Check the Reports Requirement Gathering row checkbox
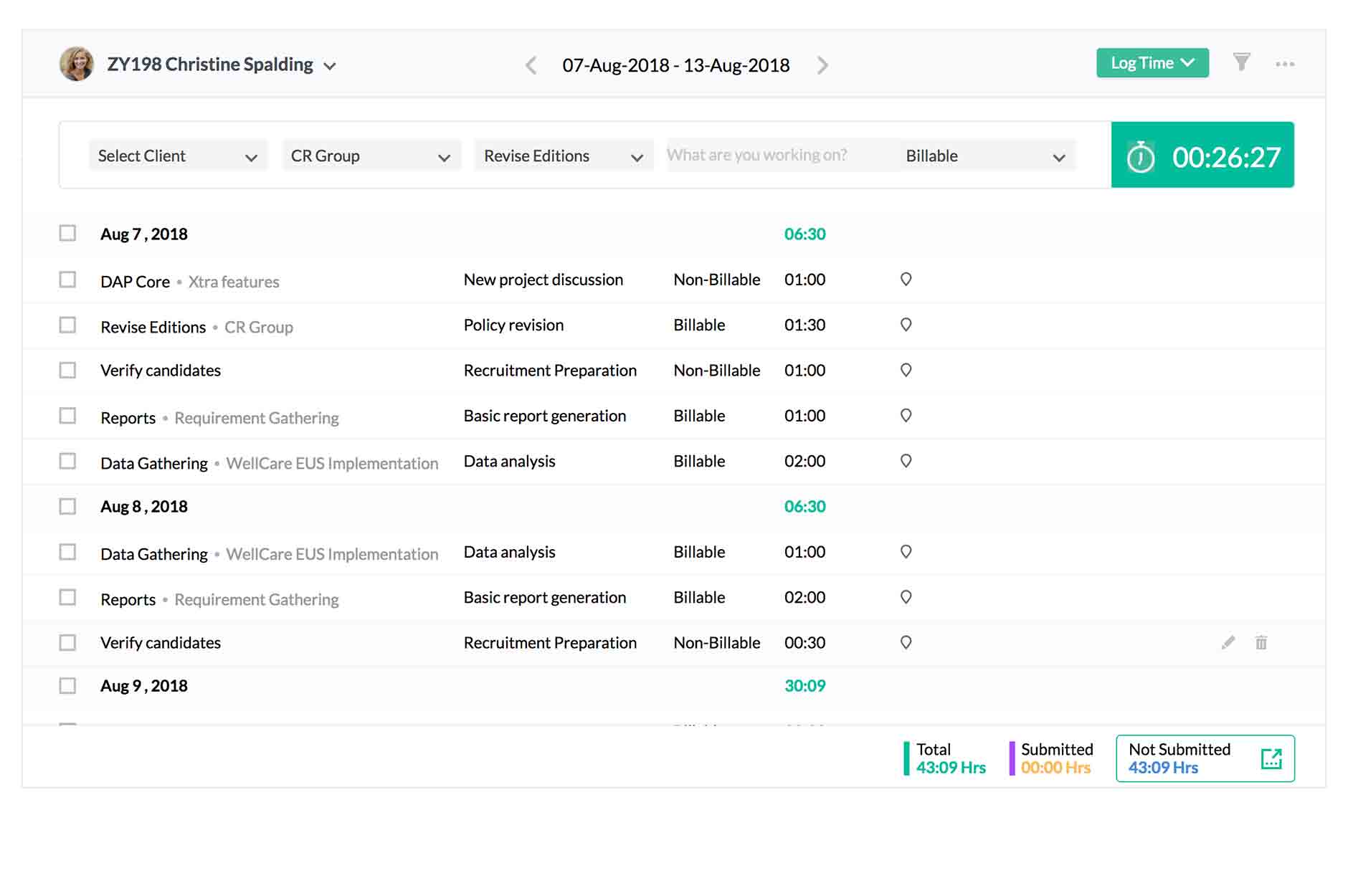This screenshot has height=896, width=1348. 67,416
